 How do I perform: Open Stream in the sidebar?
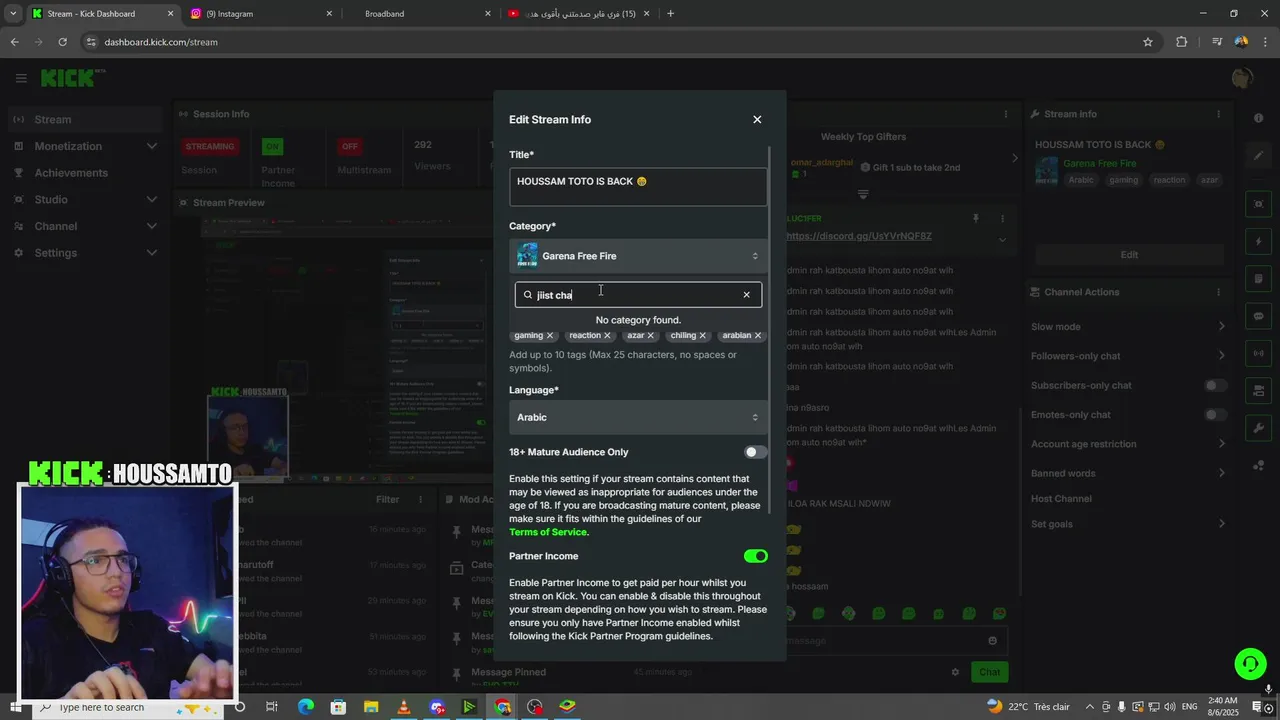(85, 119)
